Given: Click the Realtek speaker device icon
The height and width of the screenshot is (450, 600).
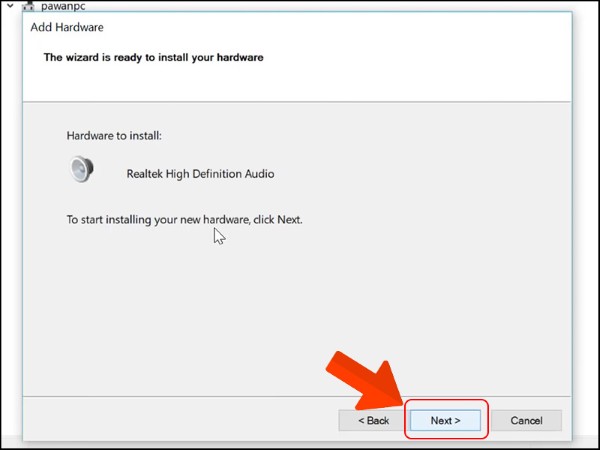Looking at the screenshot, I should [82, 170].
